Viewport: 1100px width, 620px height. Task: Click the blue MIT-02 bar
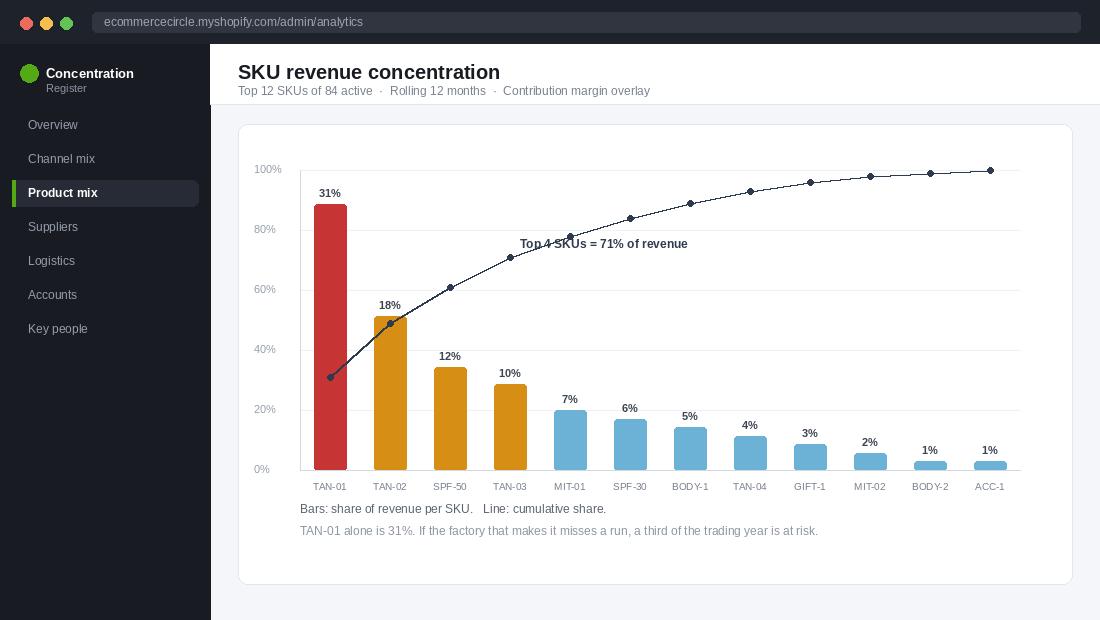870,461
